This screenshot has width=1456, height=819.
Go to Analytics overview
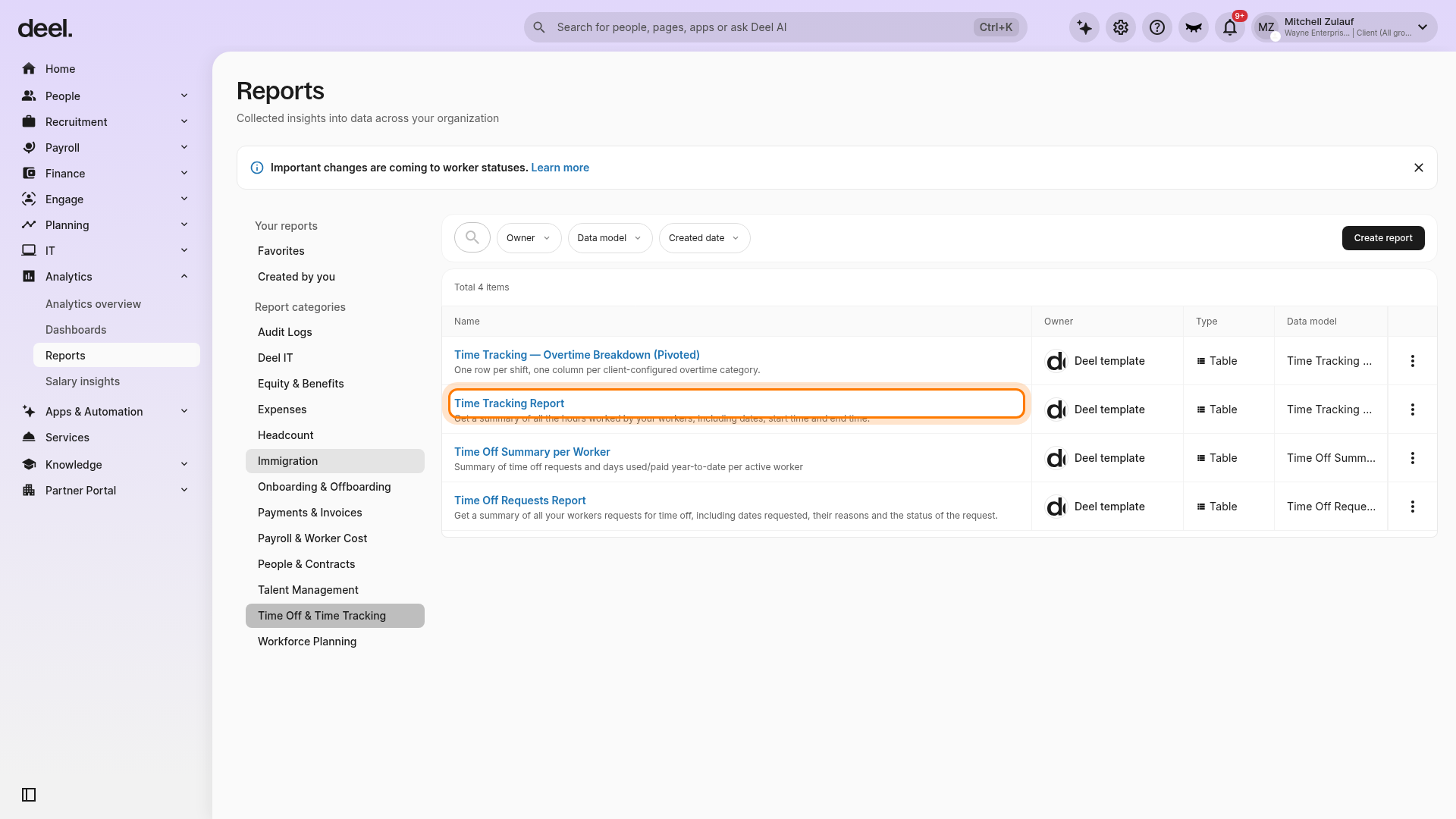tap(93, 304)
